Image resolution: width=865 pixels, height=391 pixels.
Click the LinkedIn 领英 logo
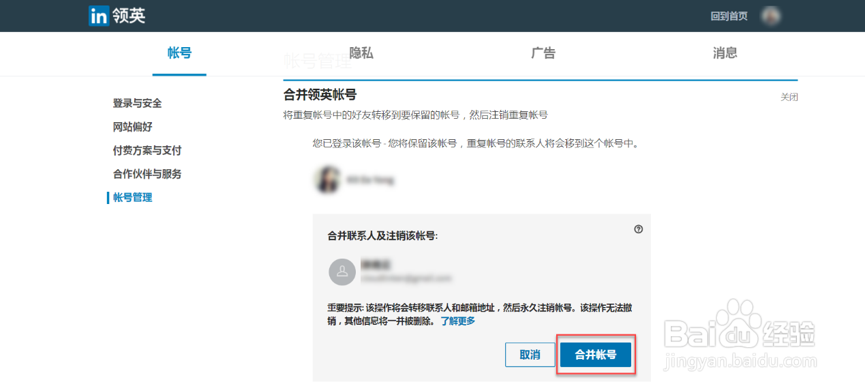(x=117, y=16)
